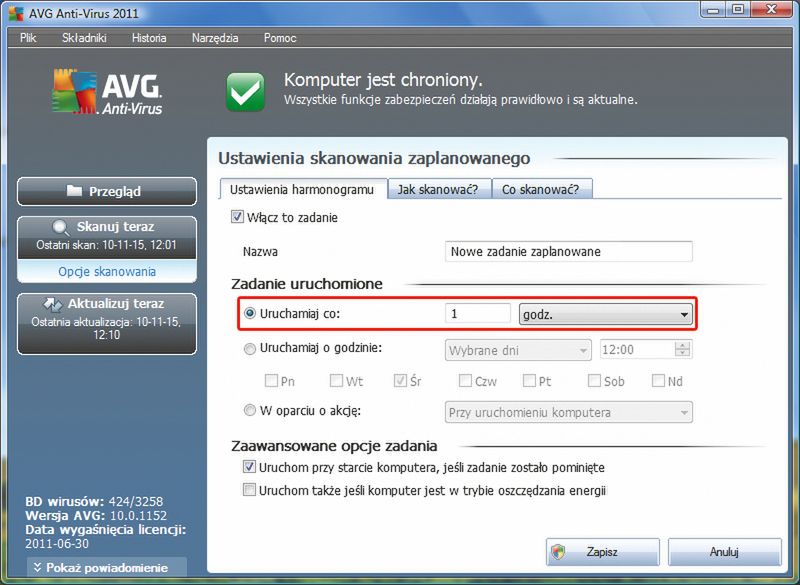The width and height of the screenshot is (800, 585).
Task: Click the AVG icon in the title bar
Action: [x=16, y=13]
